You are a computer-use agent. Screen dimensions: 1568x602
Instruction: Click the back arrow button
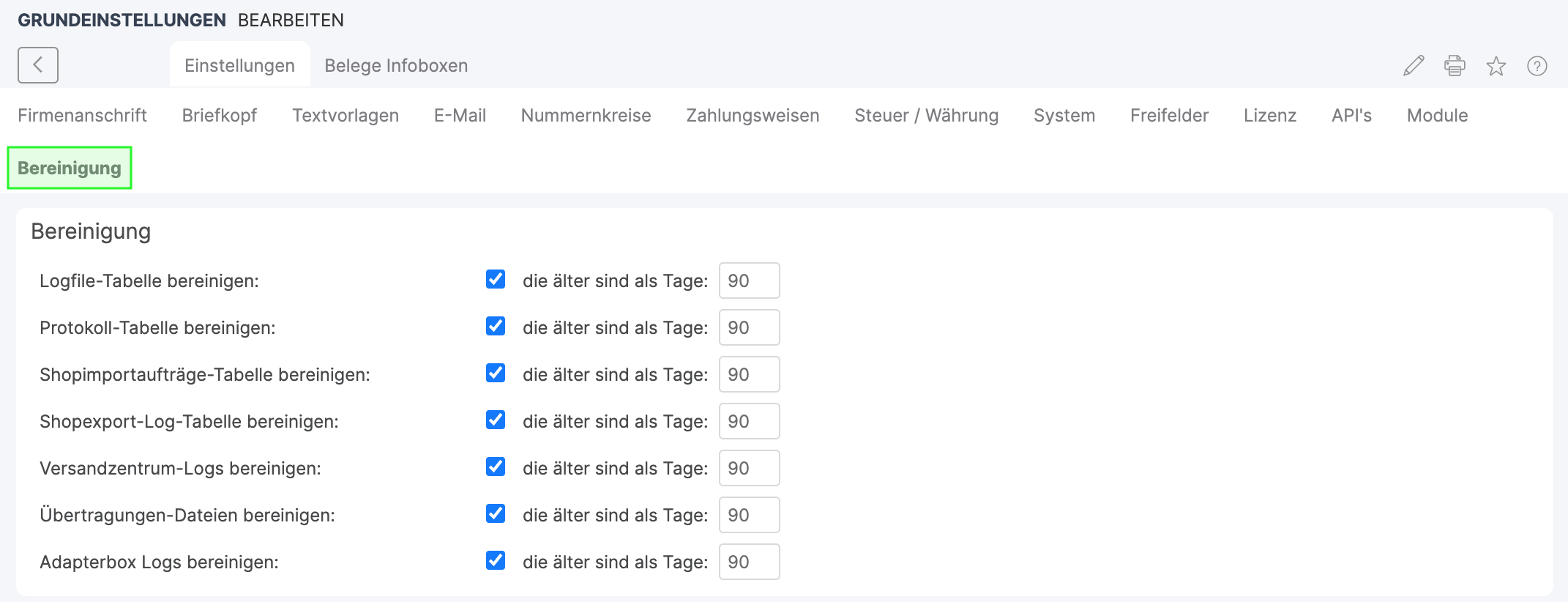coord(38,65)
